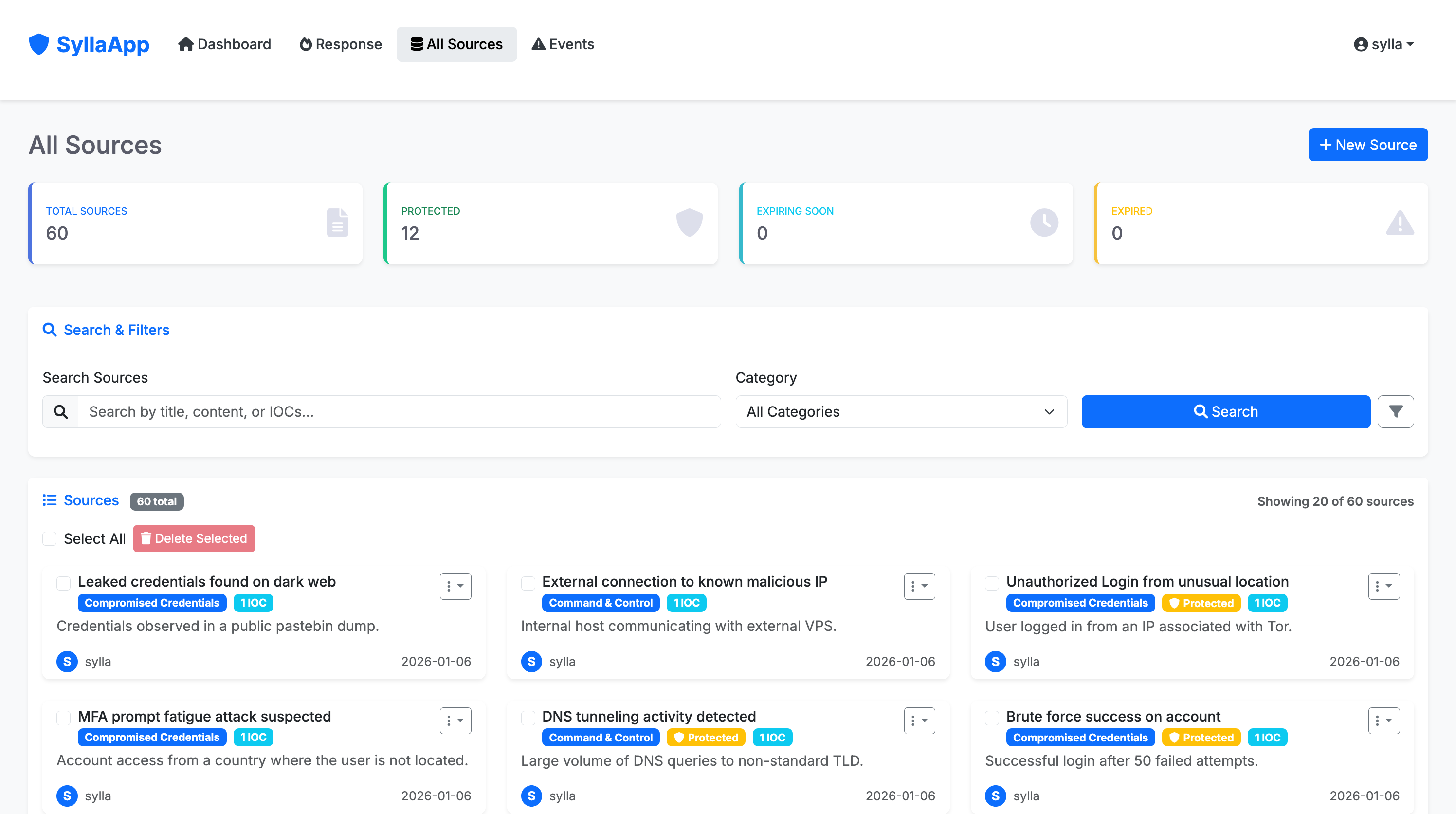Screen dimensions: 1456x814
Task: Open the All Categories dropdown
Action: point(901,411)
